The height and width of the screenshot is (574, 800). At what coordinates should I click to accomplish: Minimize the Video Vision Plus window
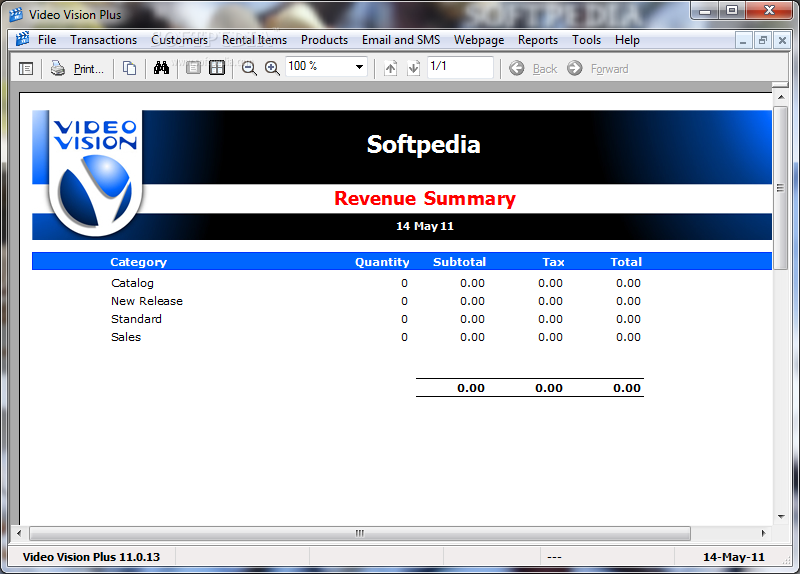[705, 10]
